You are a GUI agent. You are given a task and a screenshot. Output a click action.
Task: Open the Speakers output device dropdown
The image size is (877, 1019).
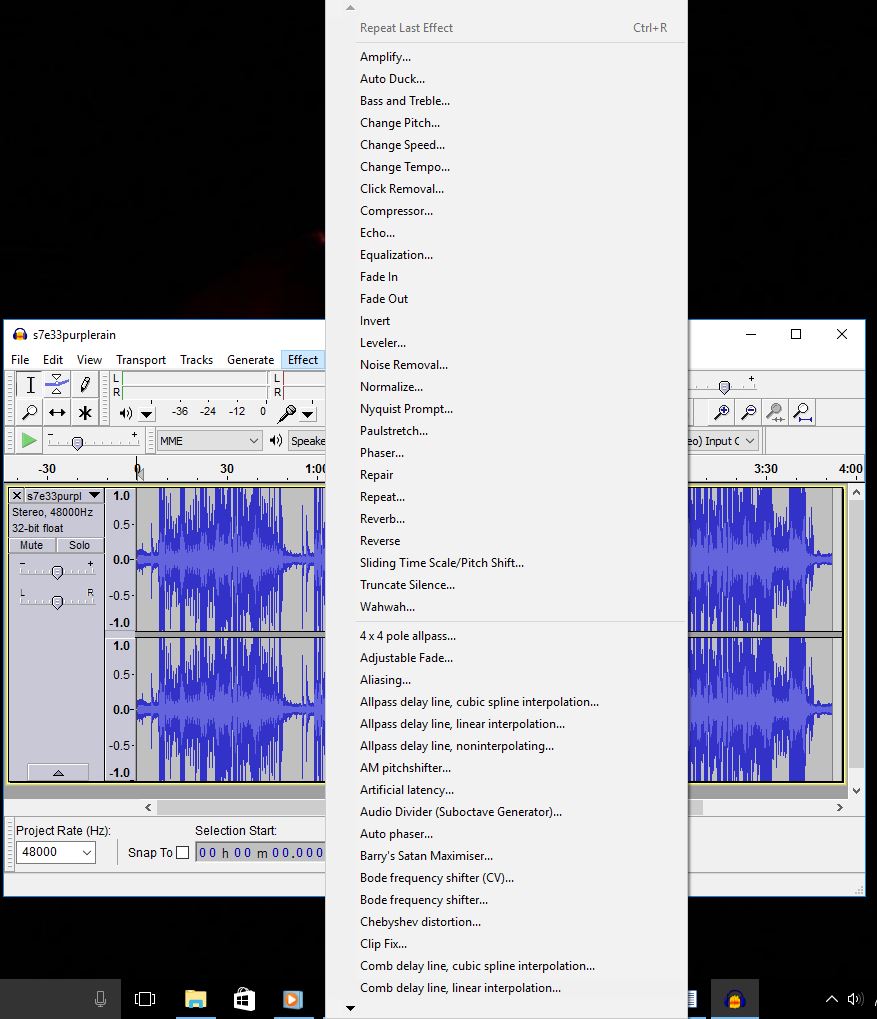pyautogui.click(x=307, y=441)
